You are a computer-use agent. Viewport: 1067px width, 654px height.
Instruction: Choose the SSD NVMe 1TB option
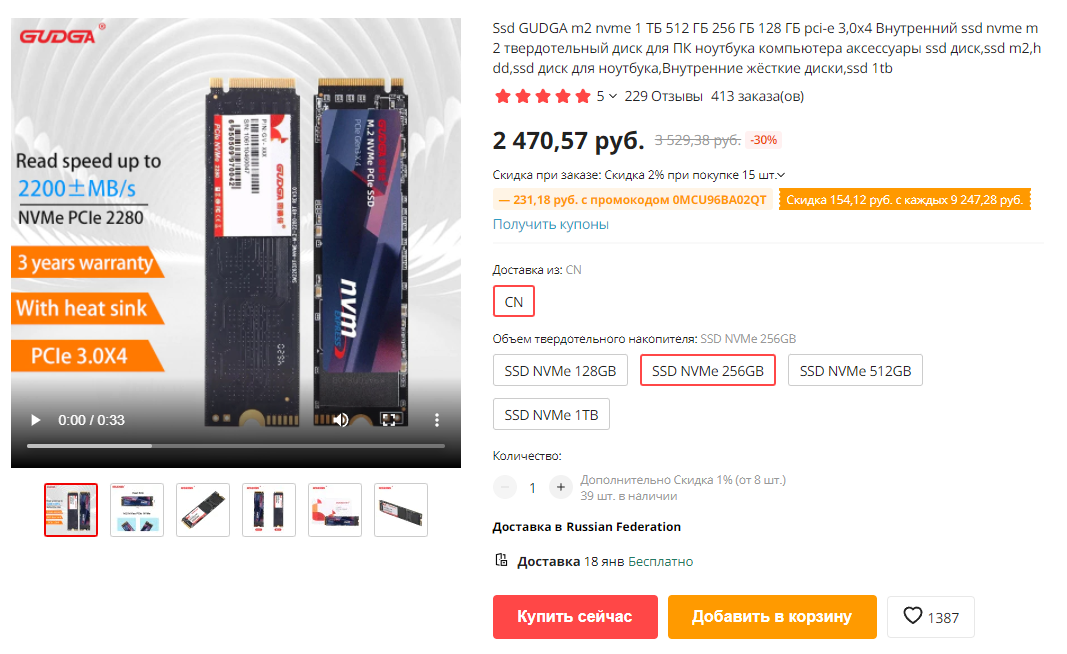(551, 414)
